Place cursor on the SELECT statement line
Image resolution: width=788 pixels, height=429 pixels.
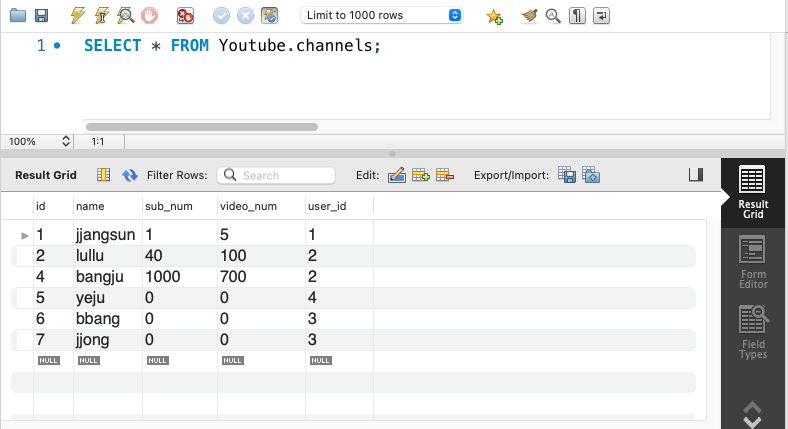coord(232,46)
